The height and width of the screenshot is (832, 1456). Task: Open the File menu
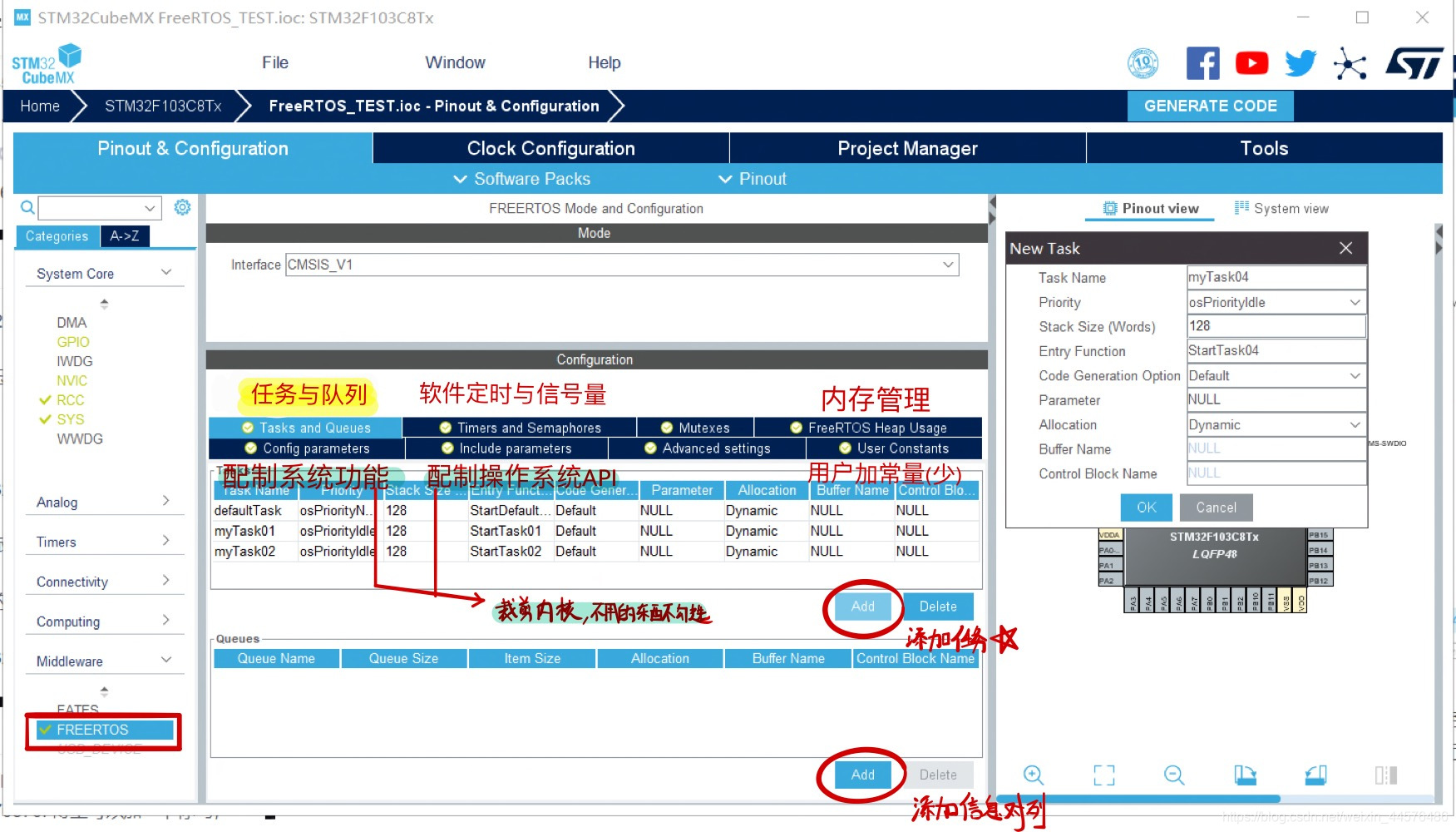point(275,62)
